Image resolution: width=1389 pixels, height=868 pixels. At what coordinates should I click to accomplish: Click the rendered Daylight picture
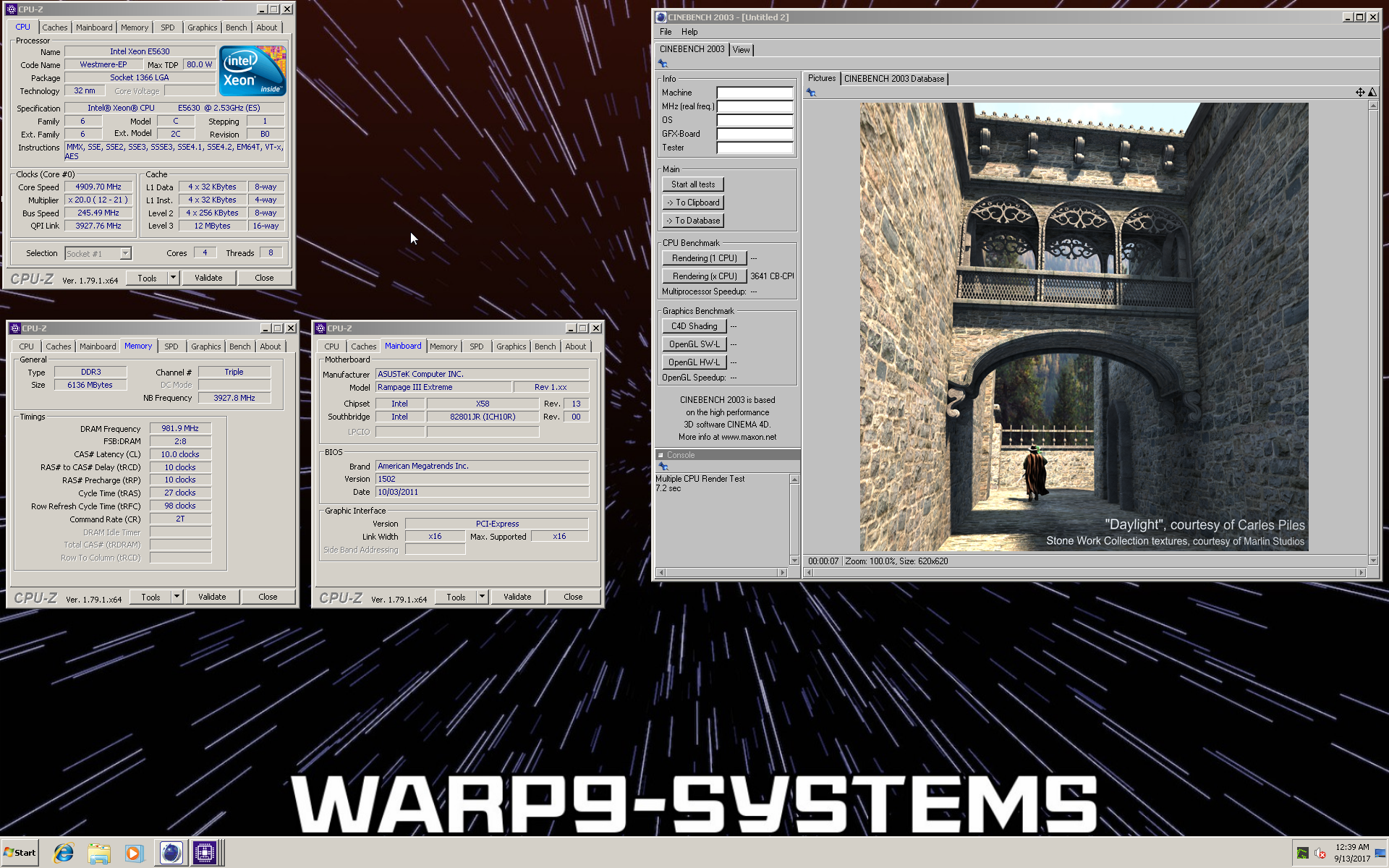(x=1084, y=327)
